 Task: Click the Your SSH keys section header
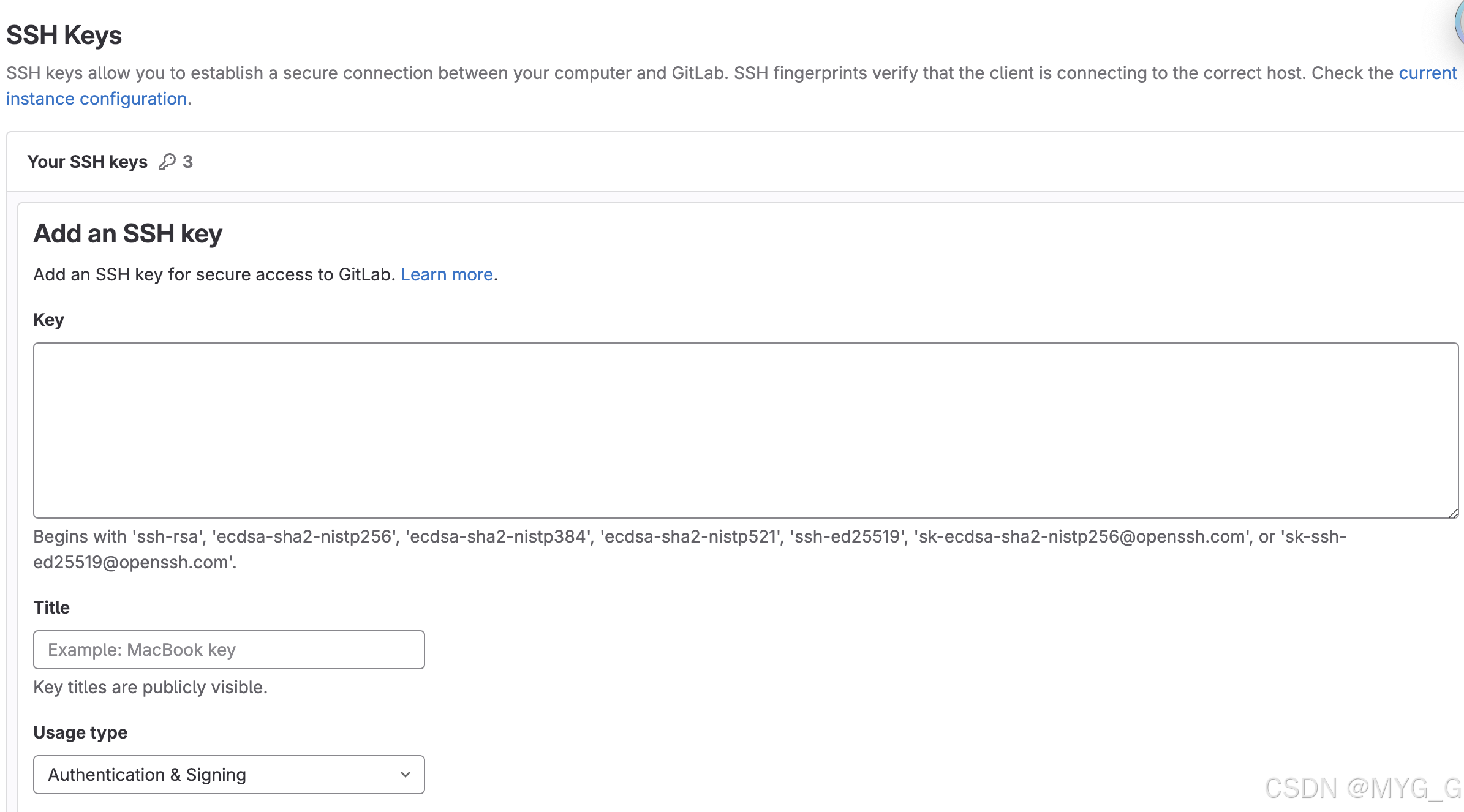pyautogui.click(x=88, y=162)
